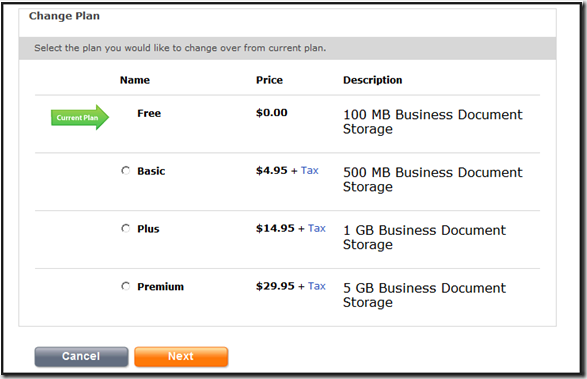
Task: Click the green Current Plan arrow icon
Action: pyautogui.click(x=80, y=117)
